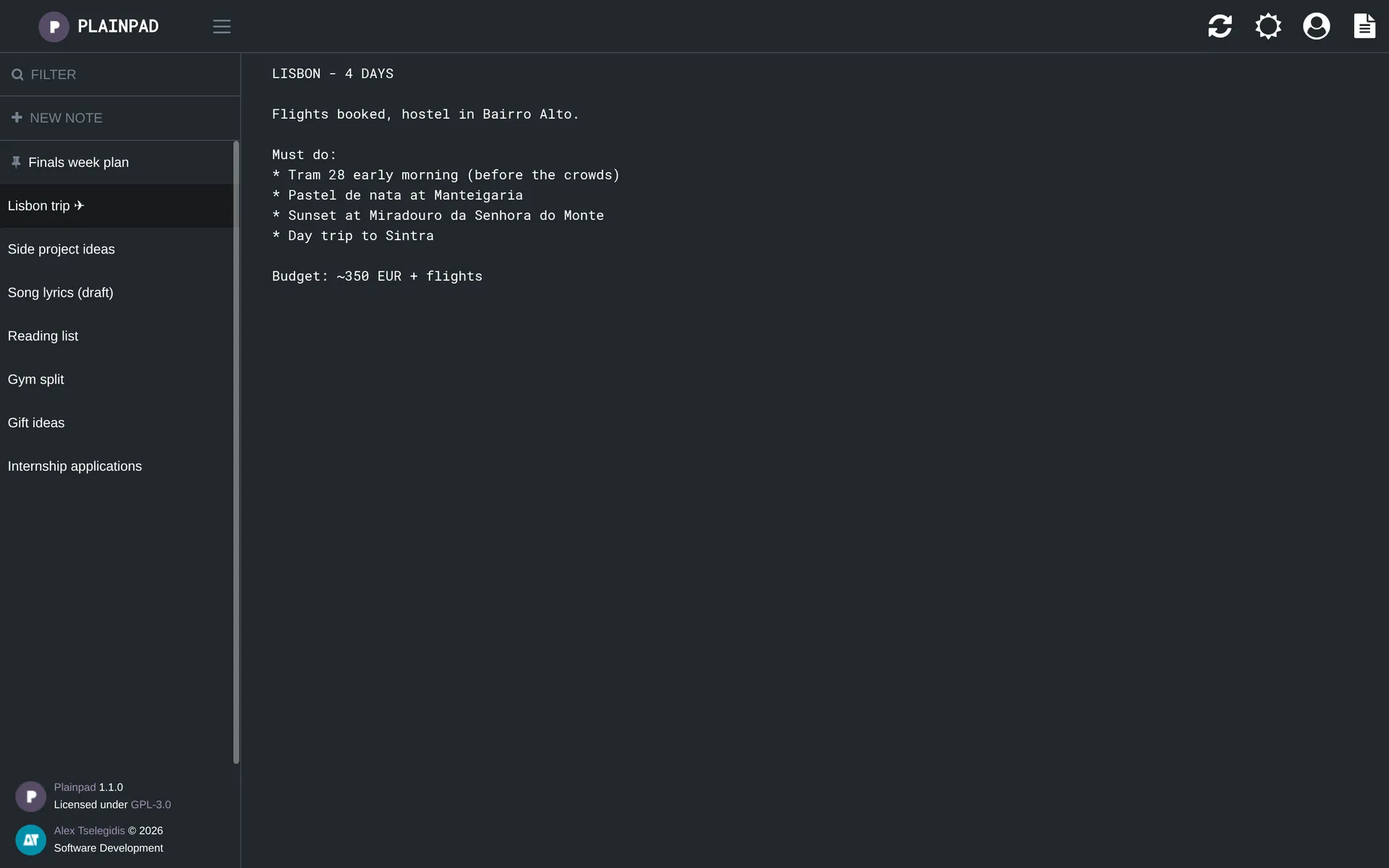Click the plus icon beside New Note
Viewport: 1389px width, 868px height.
tap(17, 117)
